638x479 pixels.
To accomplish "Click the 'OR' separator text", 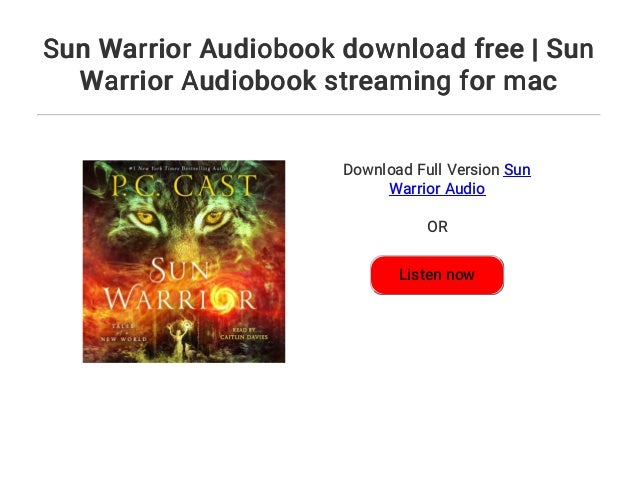I will pos(437,227).
